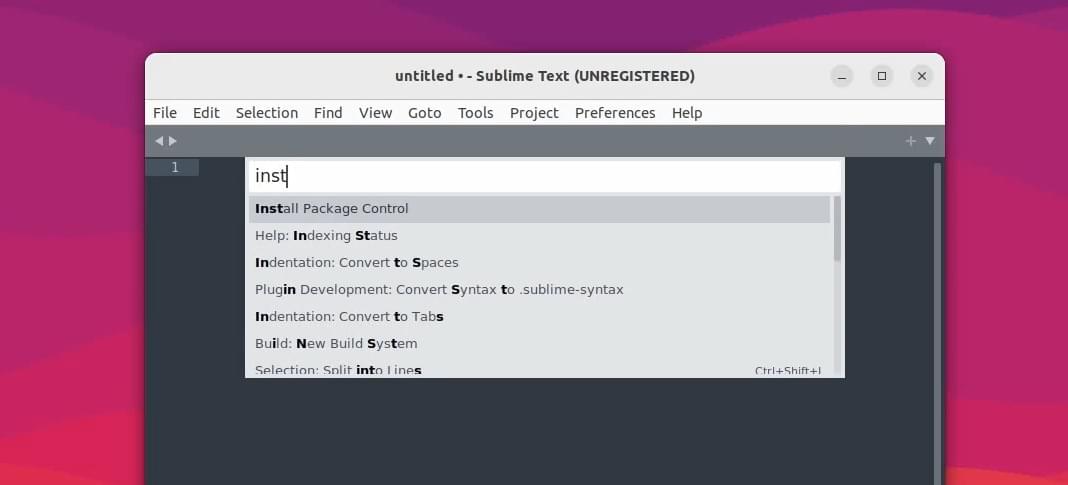Open tab list dropdown arrow

click(930, 141)
